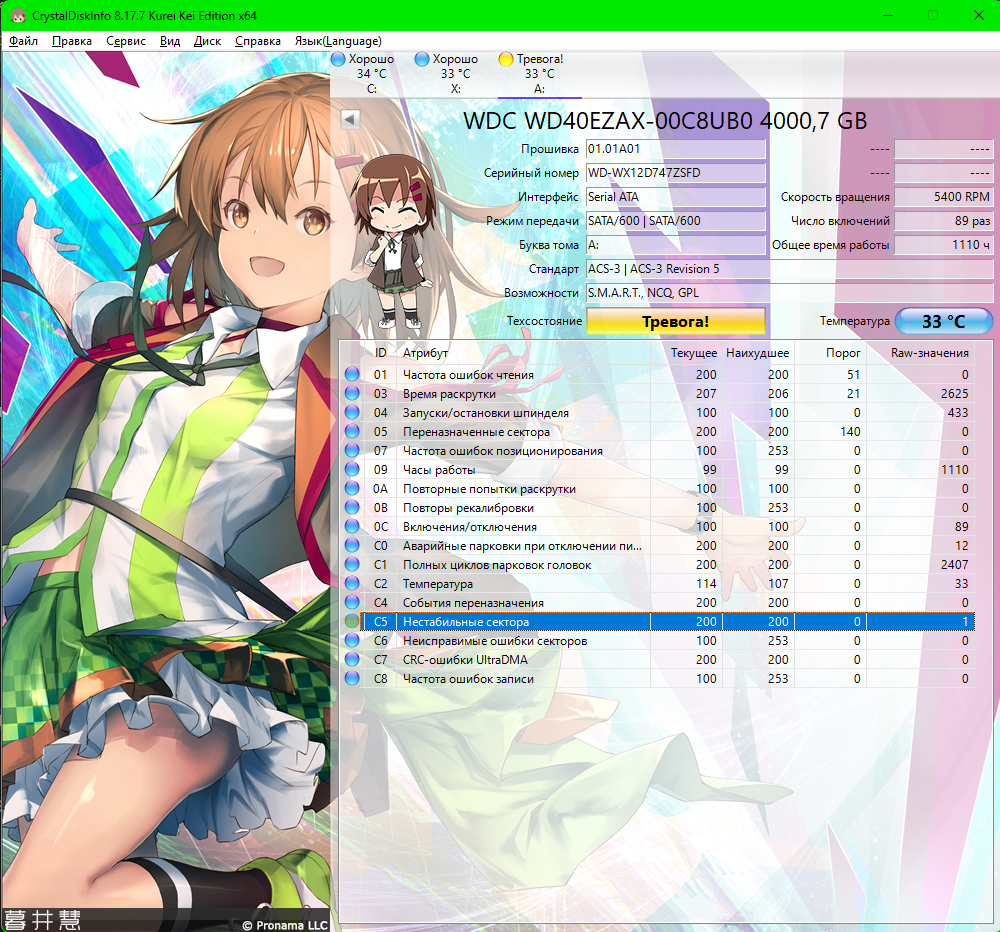The width and height of the screenshot is (1000, 932).
Task: Select disk C: with Хорошо status
Action: pyautogui.click(x=371, y=73)
